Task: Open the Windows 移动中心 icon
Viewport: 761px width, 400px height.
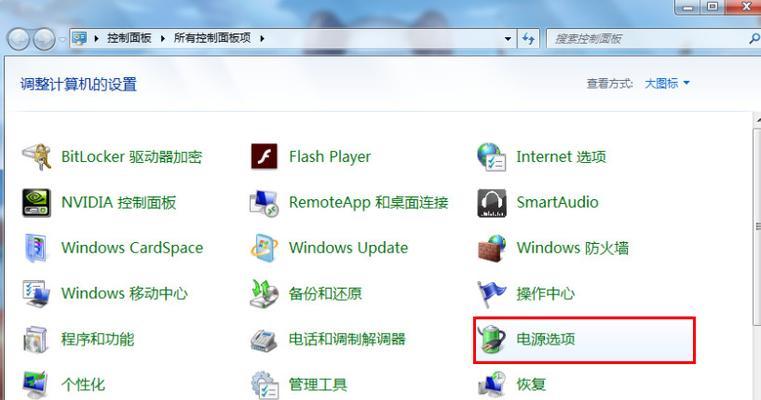Action: (36, 294)
